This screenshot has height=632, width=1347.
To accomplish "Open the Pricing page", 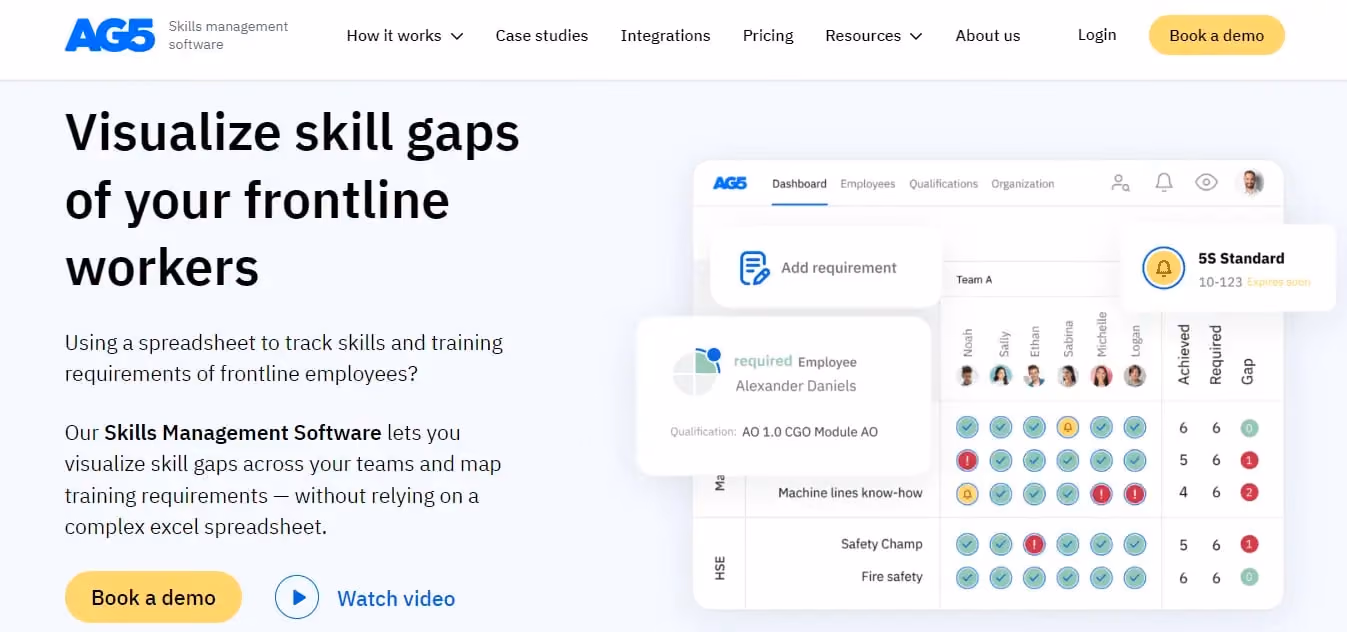I will coord(768,35).
